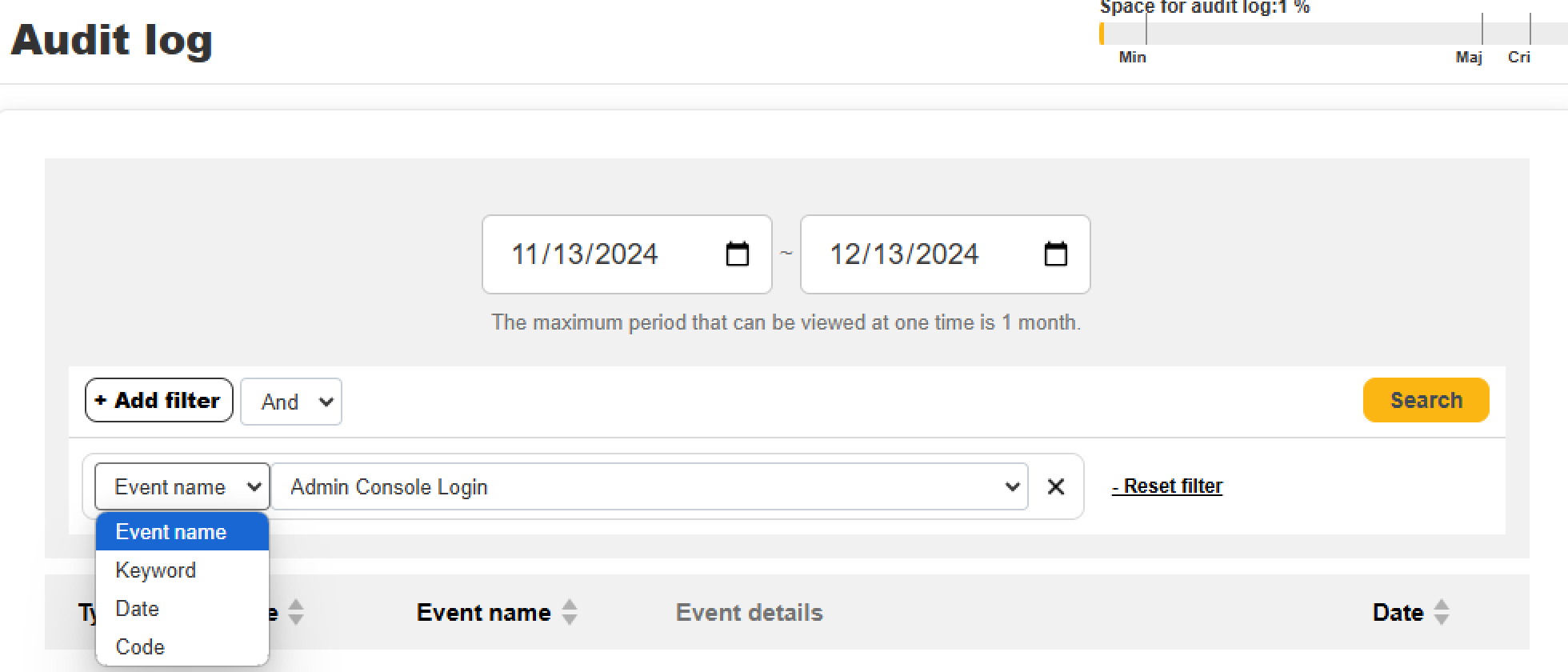Click the Add filter button

[158, 400]
